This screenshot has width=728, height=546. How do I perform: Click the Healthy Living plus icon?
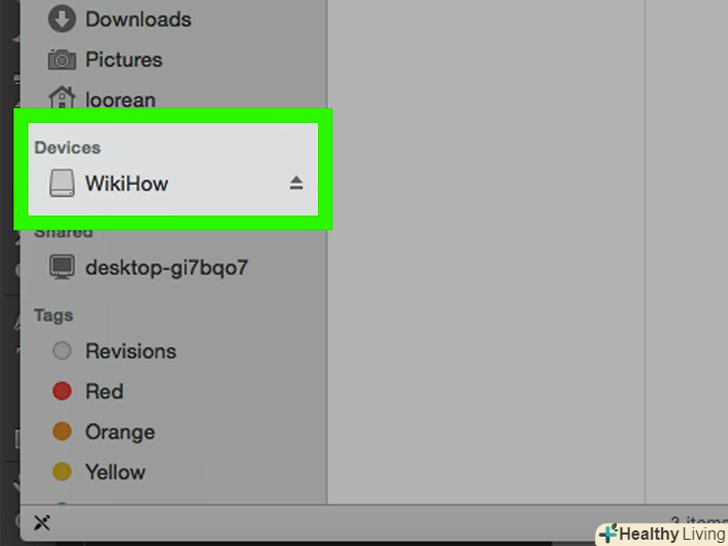point(608,533)
